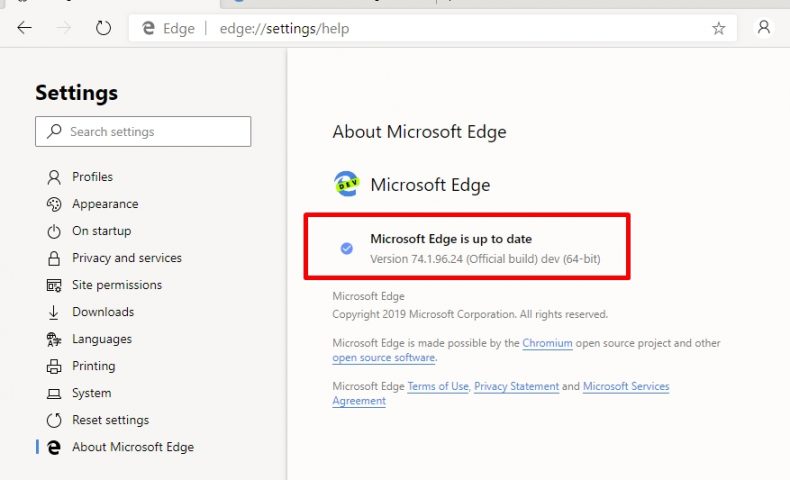Click the Edge icon in address bar
Viewport: 790px width, 480px height.
pyautogui.click(x=148, y=28)
